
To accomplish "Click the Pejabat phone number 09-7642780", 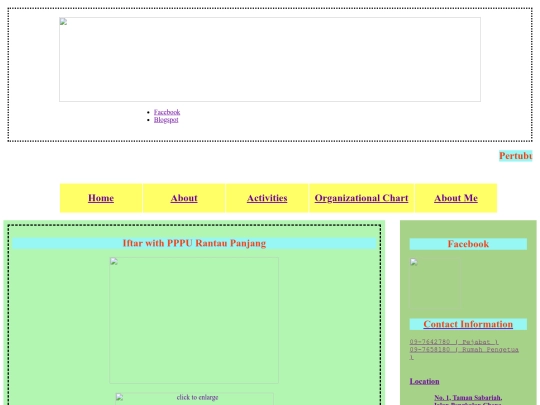I will [x=454, y=342].
